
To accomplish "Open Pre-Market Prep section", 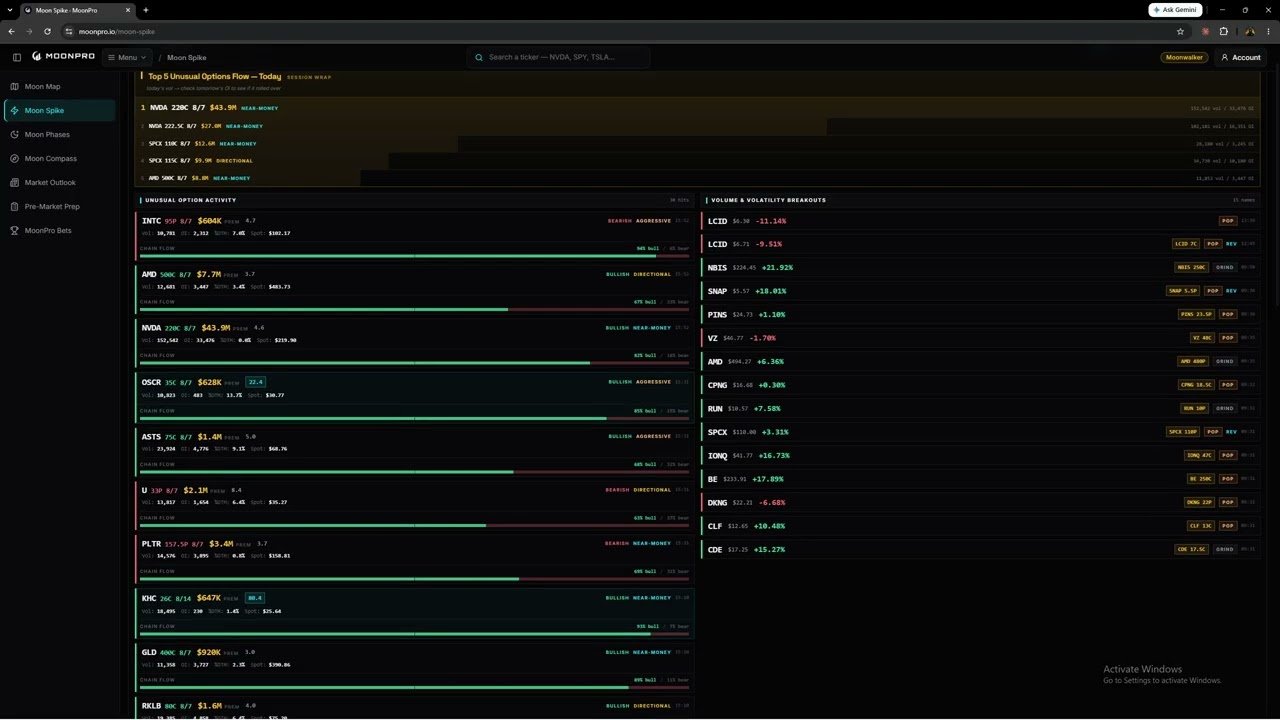I will point(59,207).
